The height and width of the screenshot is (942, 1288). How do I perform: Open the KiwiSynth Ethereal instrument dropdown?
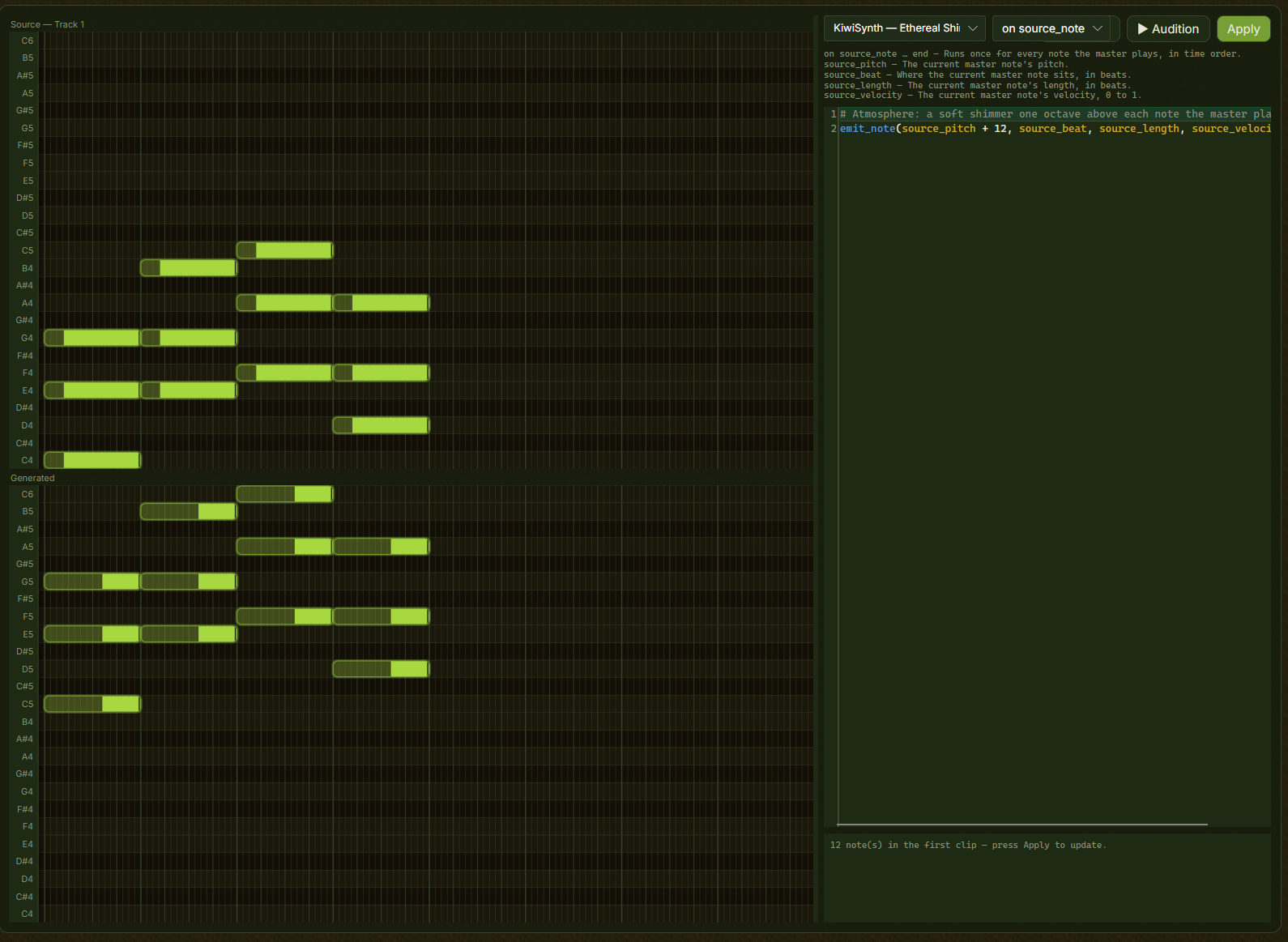904,28
